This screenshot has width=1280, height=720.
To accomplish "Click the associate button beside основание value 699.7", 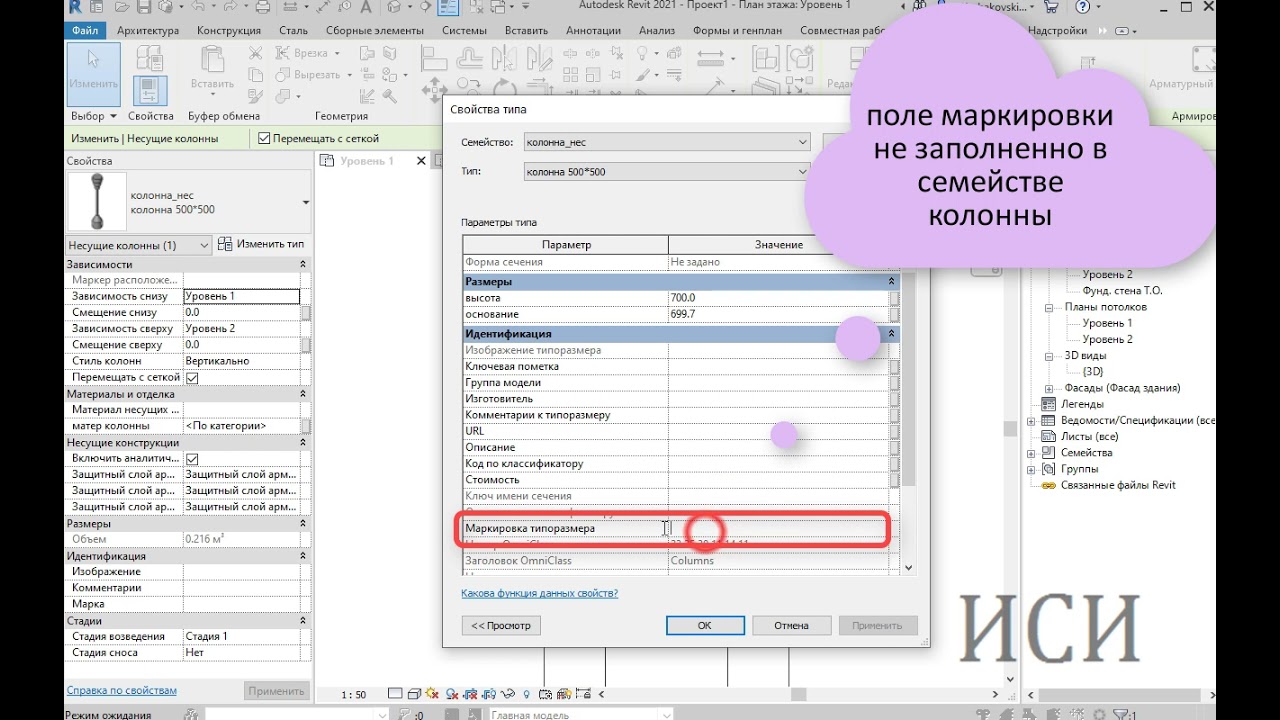I will [x=895, y=314].
